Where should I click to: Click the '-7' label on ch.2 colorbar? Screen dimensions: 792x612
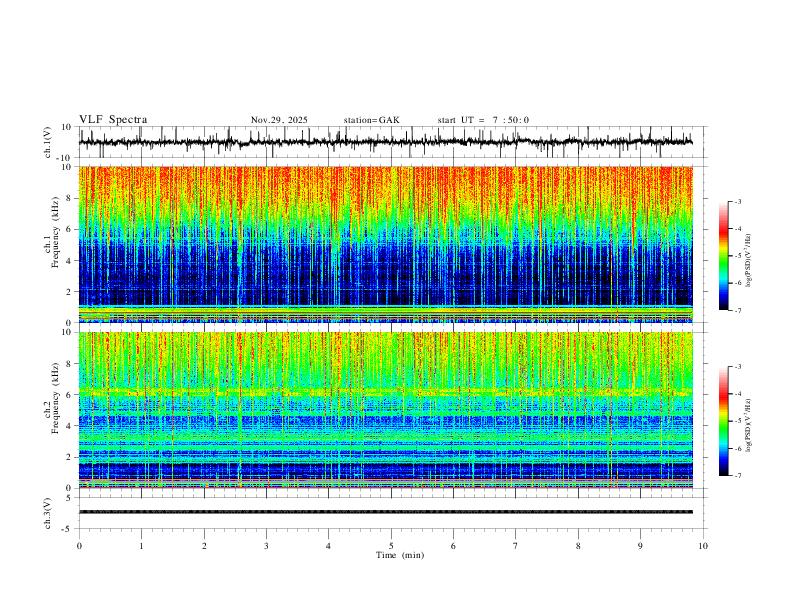(x=737, y=476)
